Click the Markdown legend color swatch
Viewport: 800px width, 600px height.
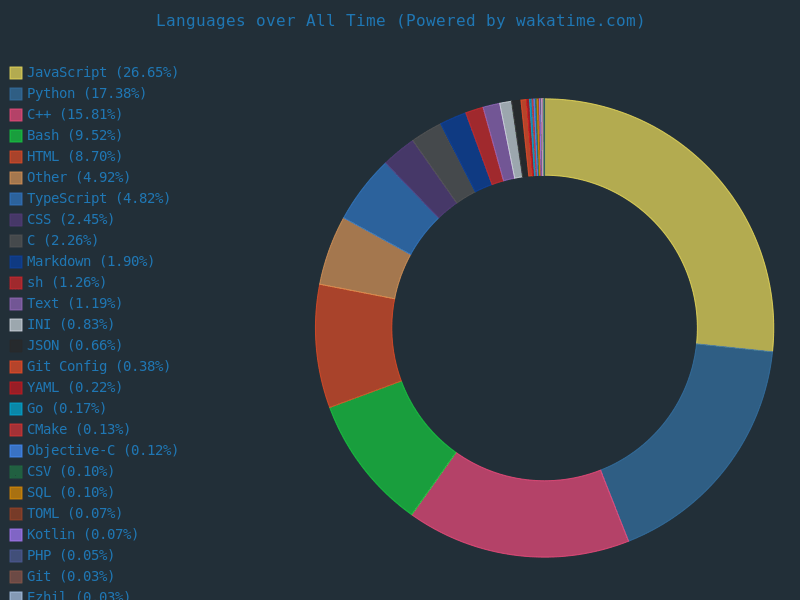(16, 262)
